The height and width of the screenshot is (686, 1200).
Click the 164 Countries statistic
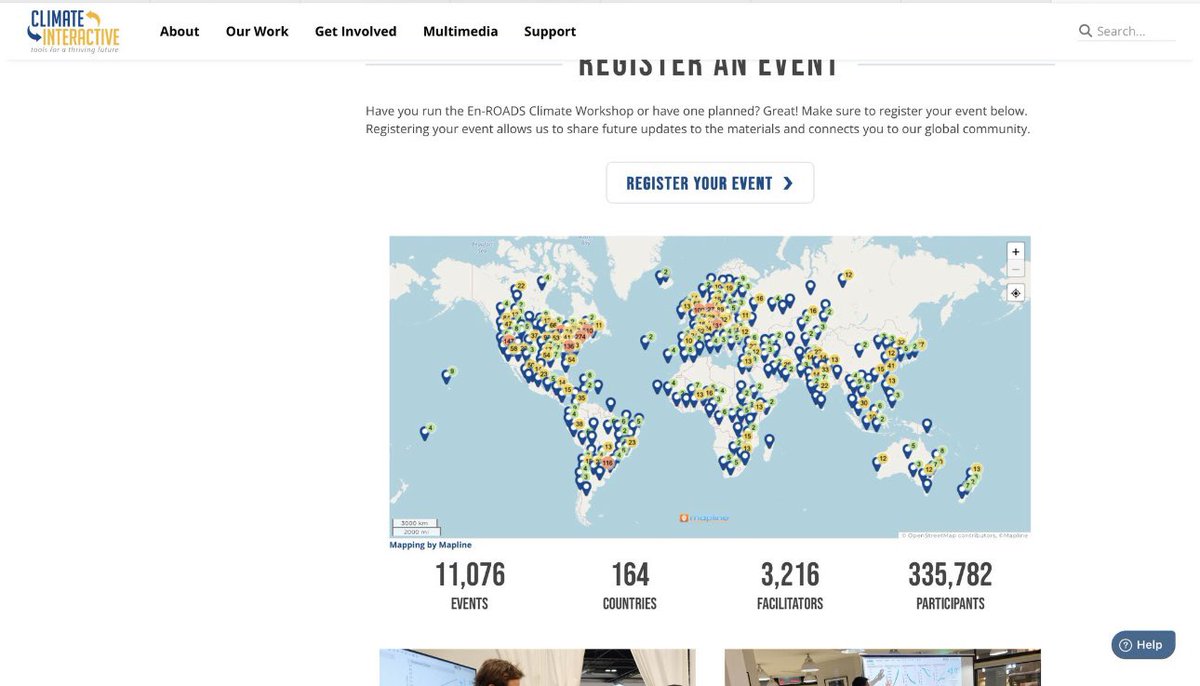click(630, 584)
